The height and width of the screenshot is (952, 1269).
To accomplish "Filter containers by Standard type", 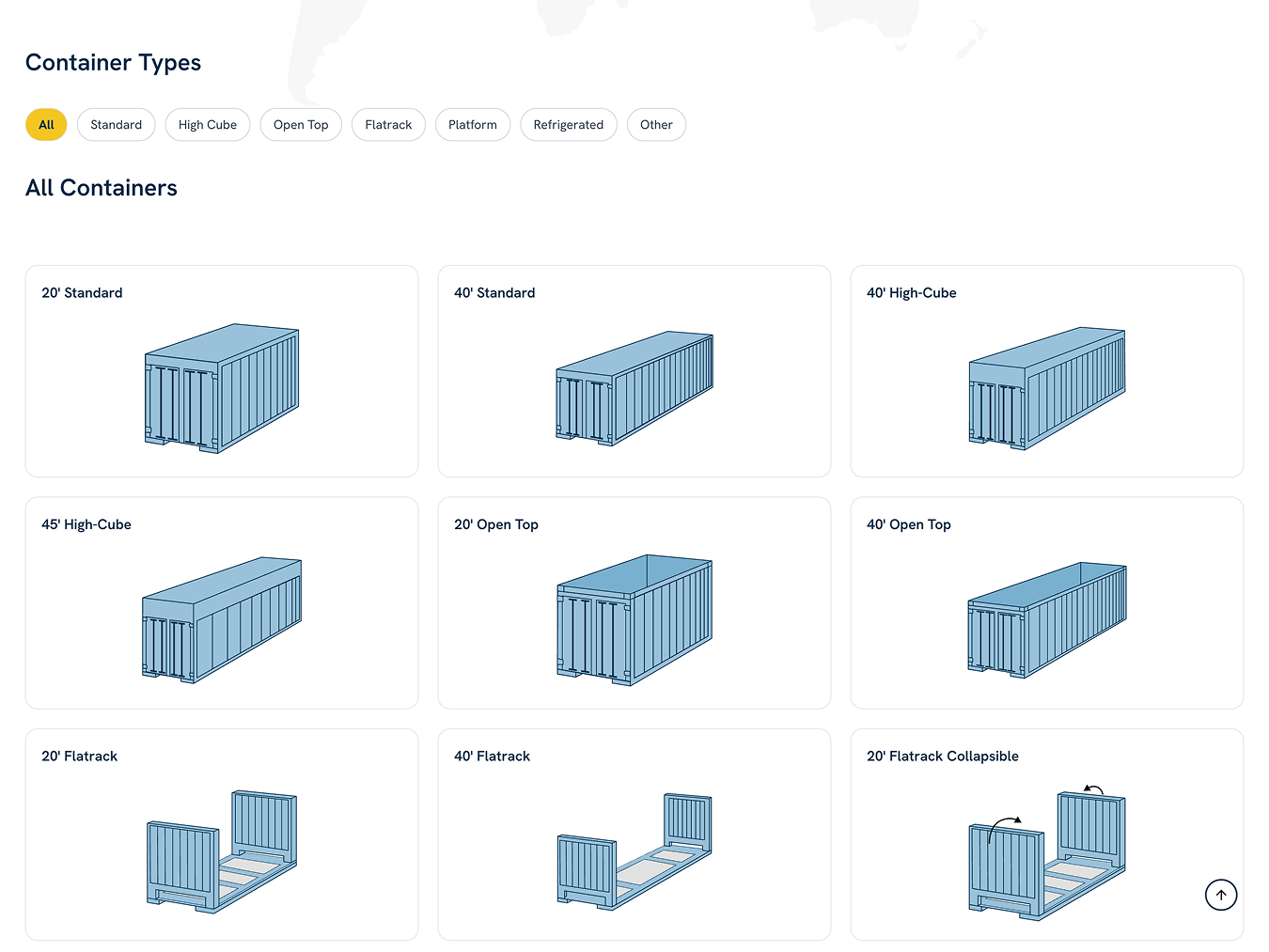I will click(116, 125).
